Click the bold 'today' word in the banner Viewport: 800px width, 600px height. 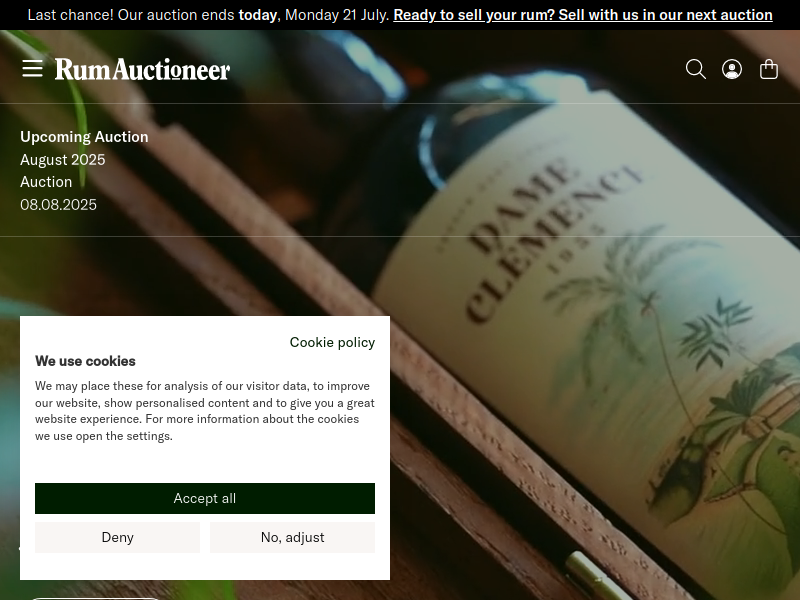tap(258, 15)
